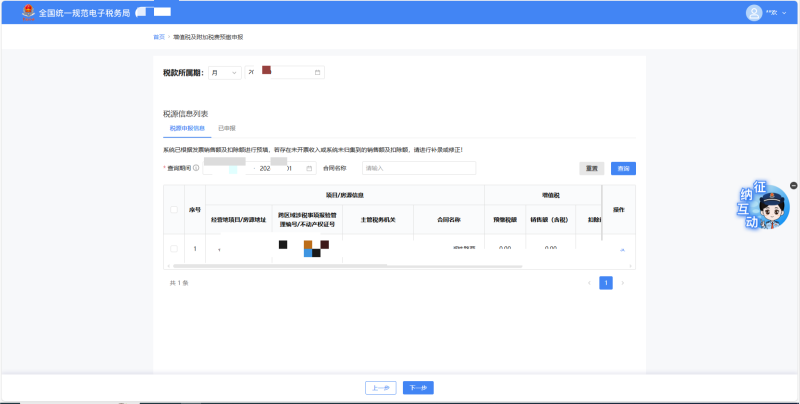This screenshot has height=404, width=800.
Task: Dismiss the 征纳互动 widget with minus icon
Action: click(x=793, y=185)
